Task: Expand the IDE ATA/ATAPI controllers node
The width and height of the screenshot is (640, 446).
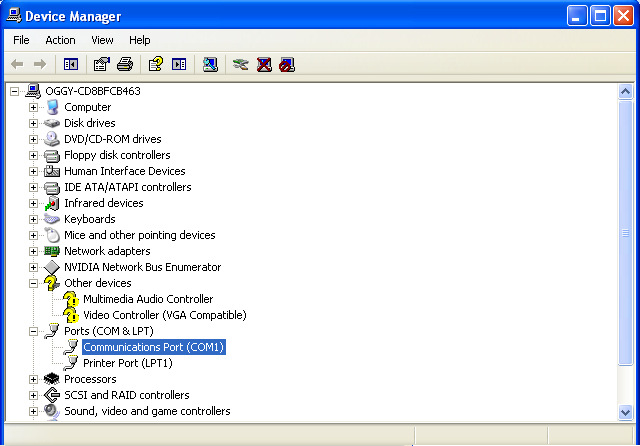Action: click(33, 187)
